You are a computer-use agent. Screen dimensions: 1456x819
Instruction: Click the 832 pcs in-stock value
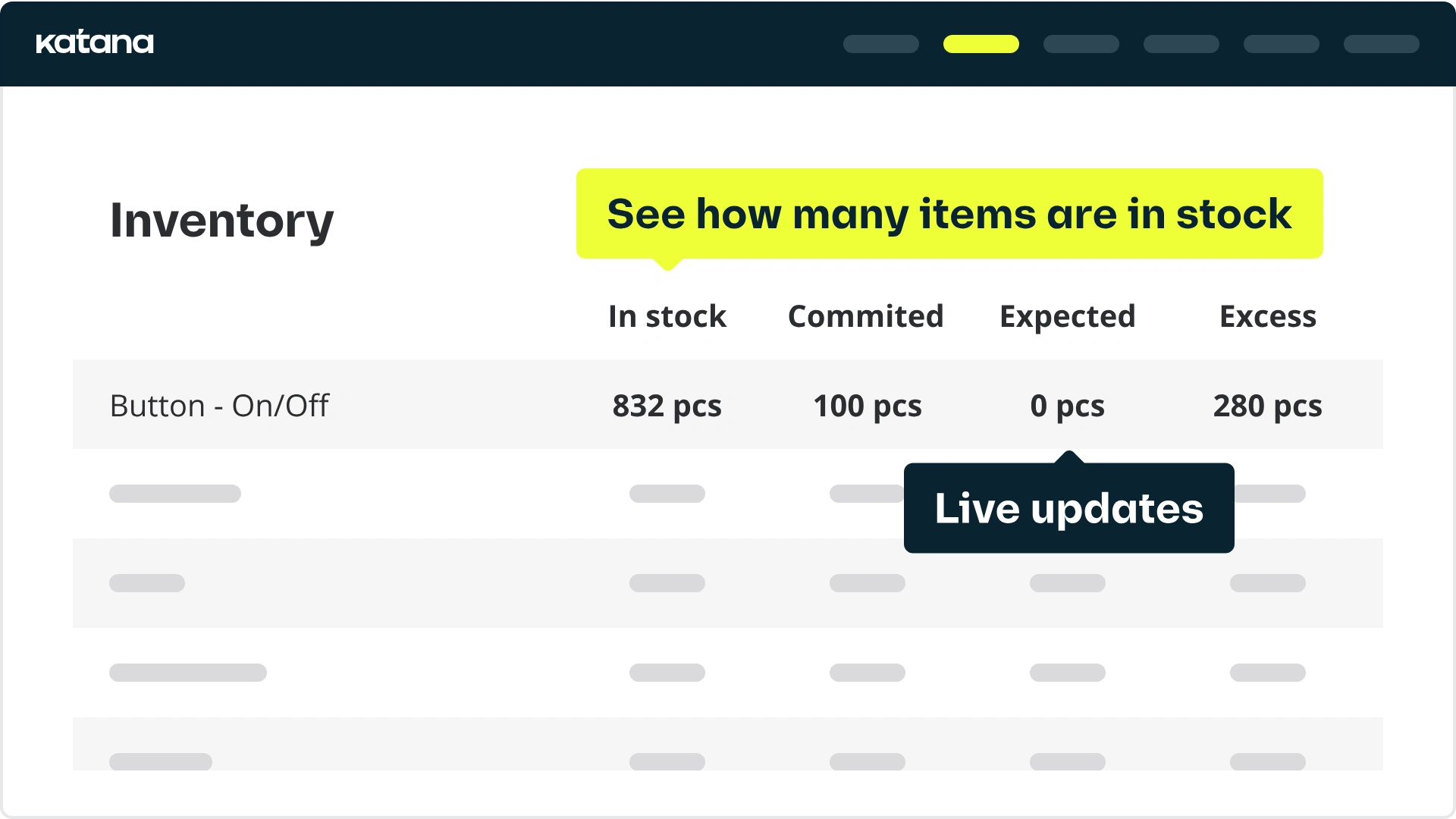click(x=667, y=406)
